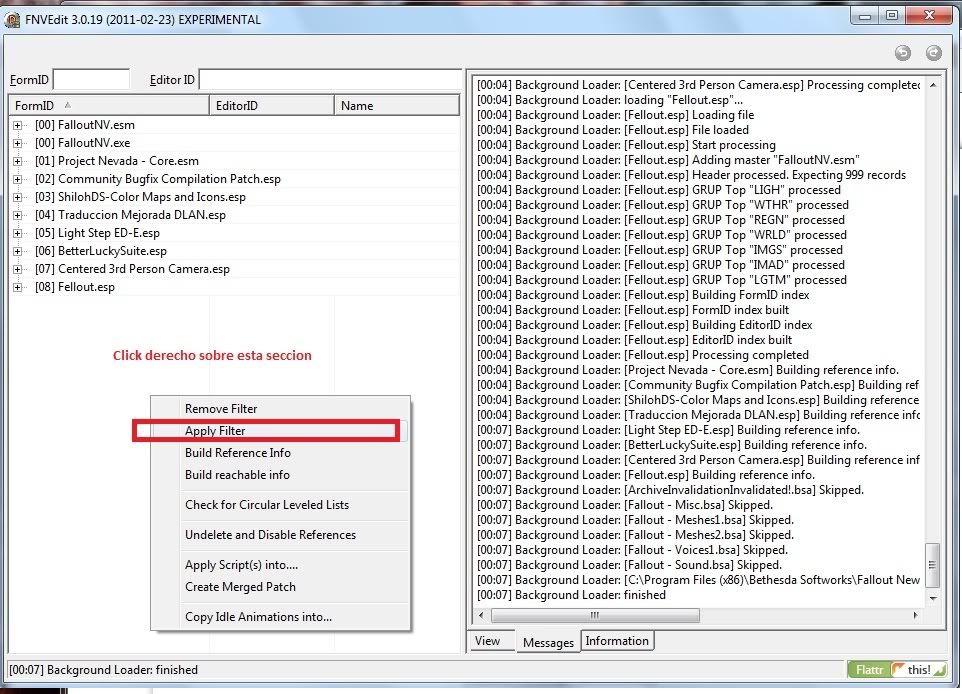
Task: Click the Flattr this button
Action: tap(896, 669)
